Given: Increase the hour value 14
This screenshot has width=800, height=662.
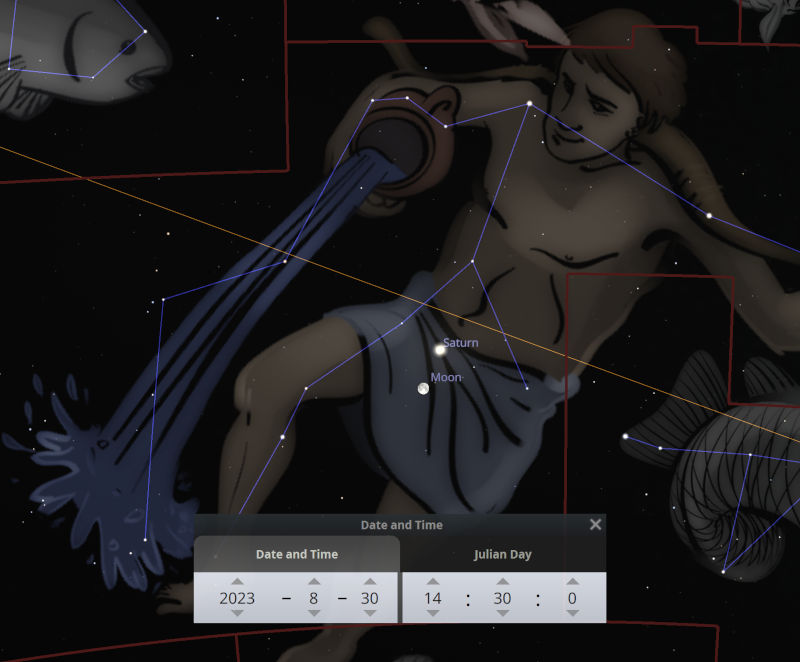Looking at the screenshot, I should pos(433,581).
